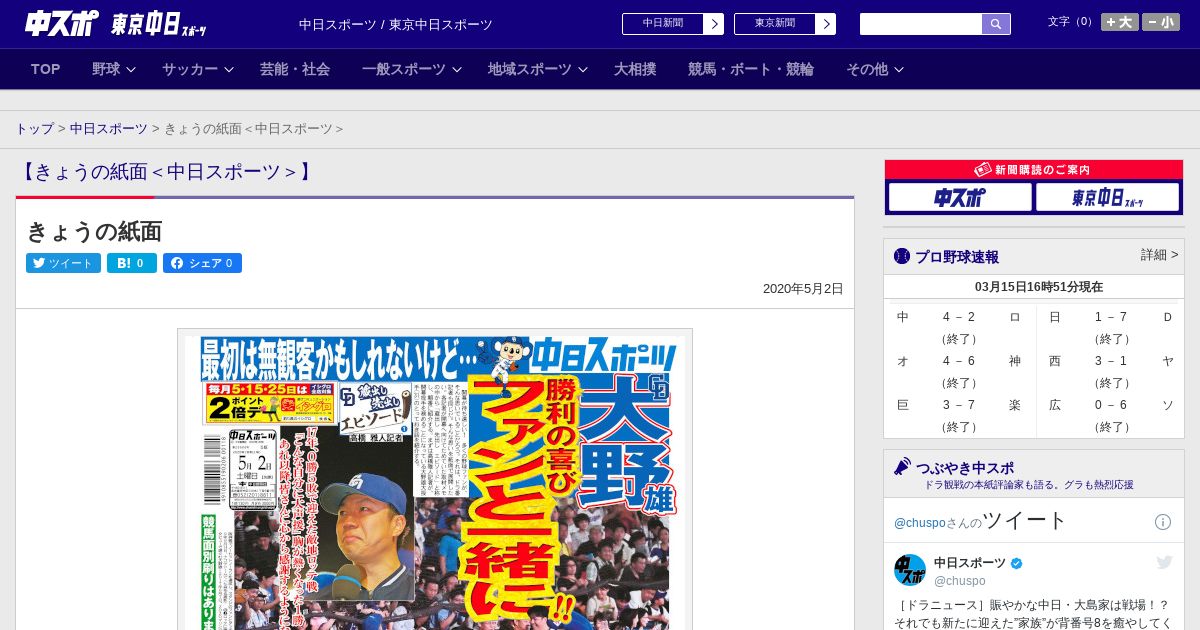Open the newspaper front page image
This screenshot has width=1200, height=630.
435,482
